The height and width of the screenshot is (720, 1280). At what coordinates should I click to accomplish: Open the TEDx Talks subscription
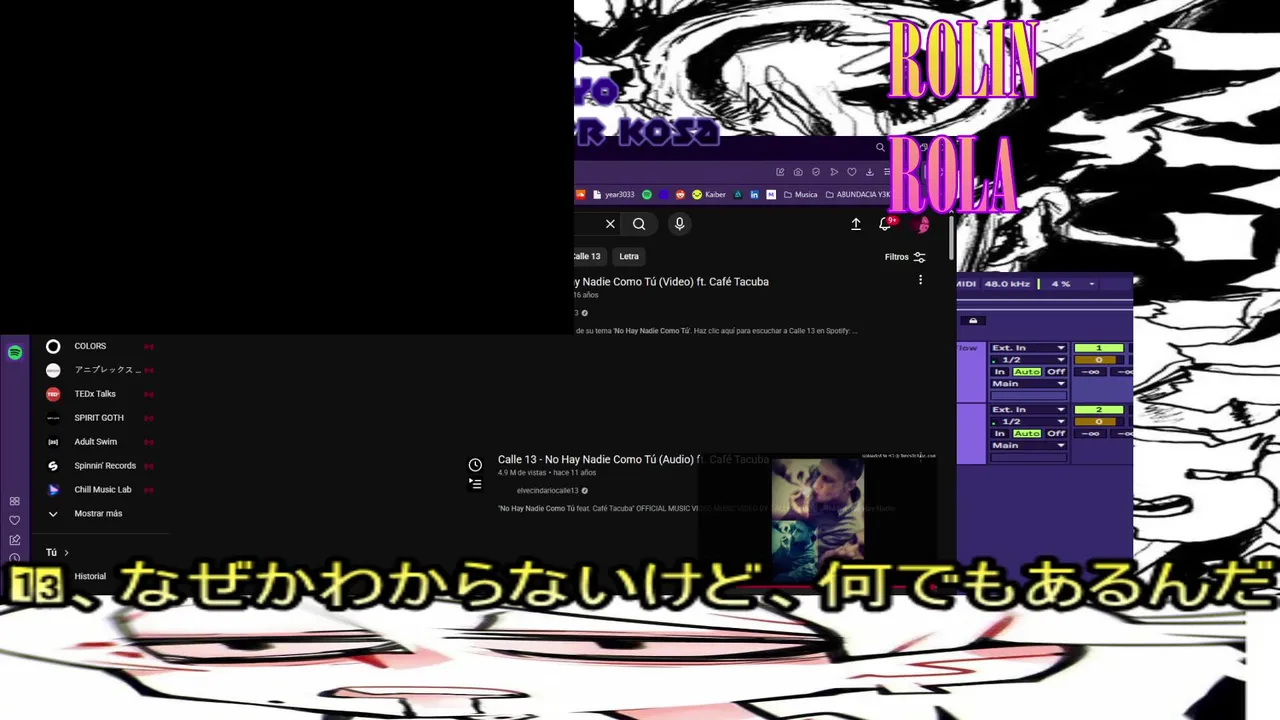[95, 394]
